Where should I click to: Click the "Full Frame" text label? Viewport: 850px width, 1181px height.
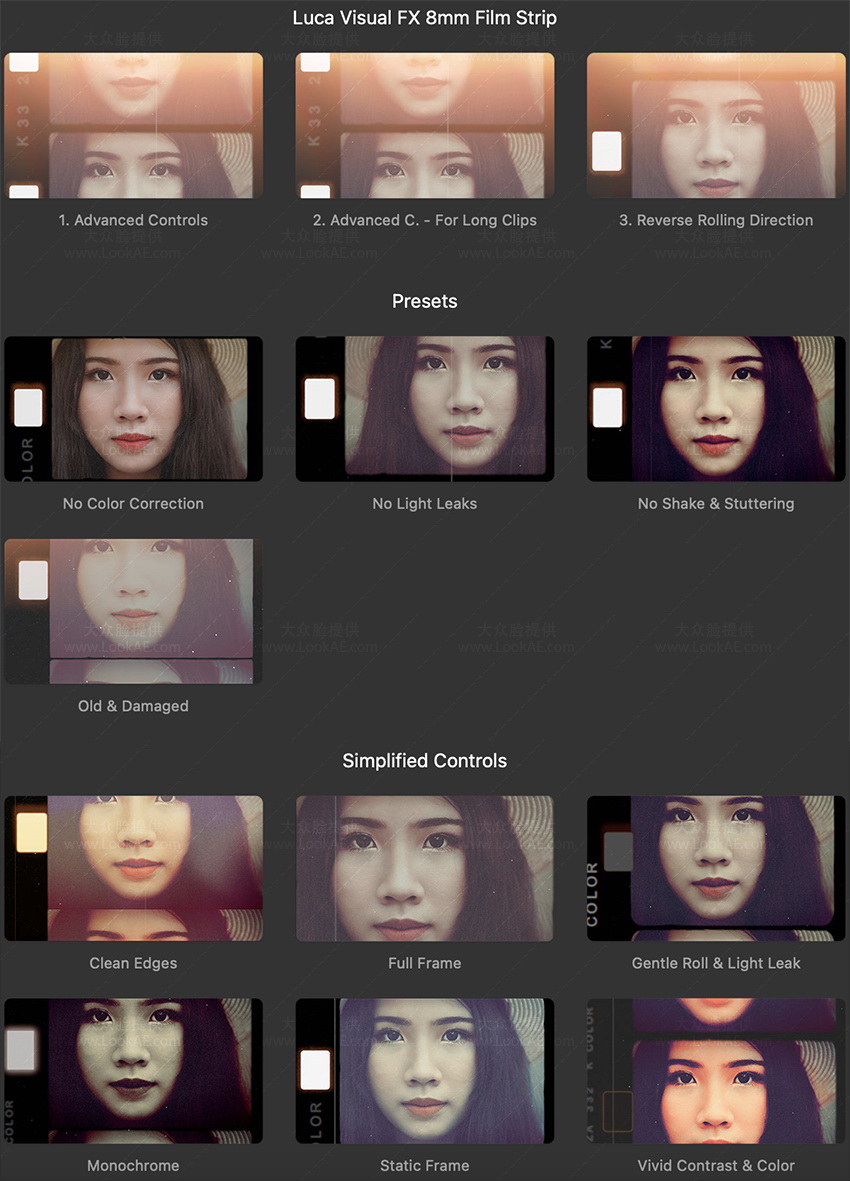point(424,963)
